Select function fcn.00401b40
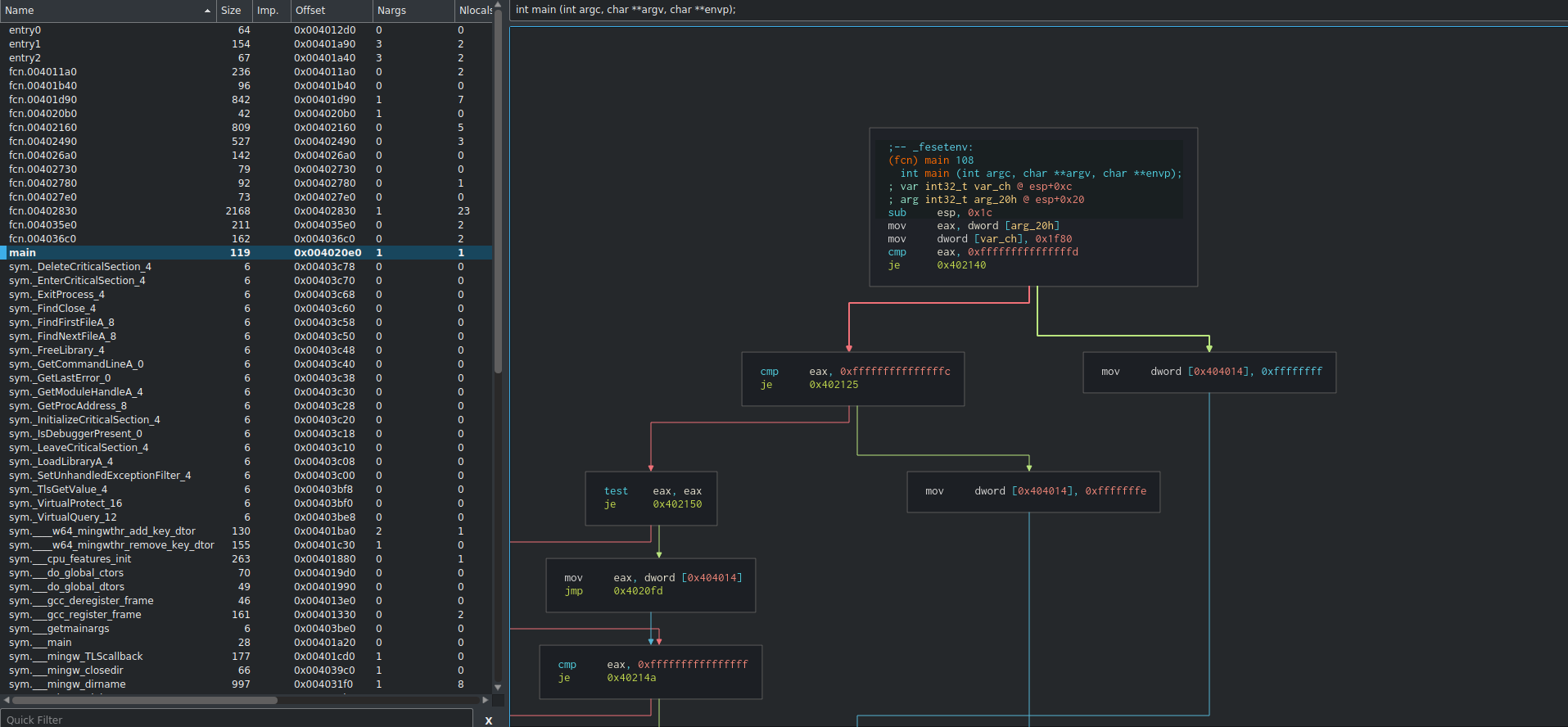The width and height of the screenshot is (1568, 727). pyautogui.click(x=246, y=86)
